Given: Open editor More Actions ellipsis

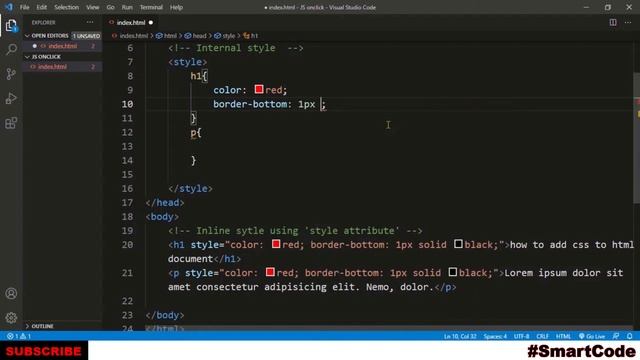Looking at the screenshot, I should [x=628, y=22].
